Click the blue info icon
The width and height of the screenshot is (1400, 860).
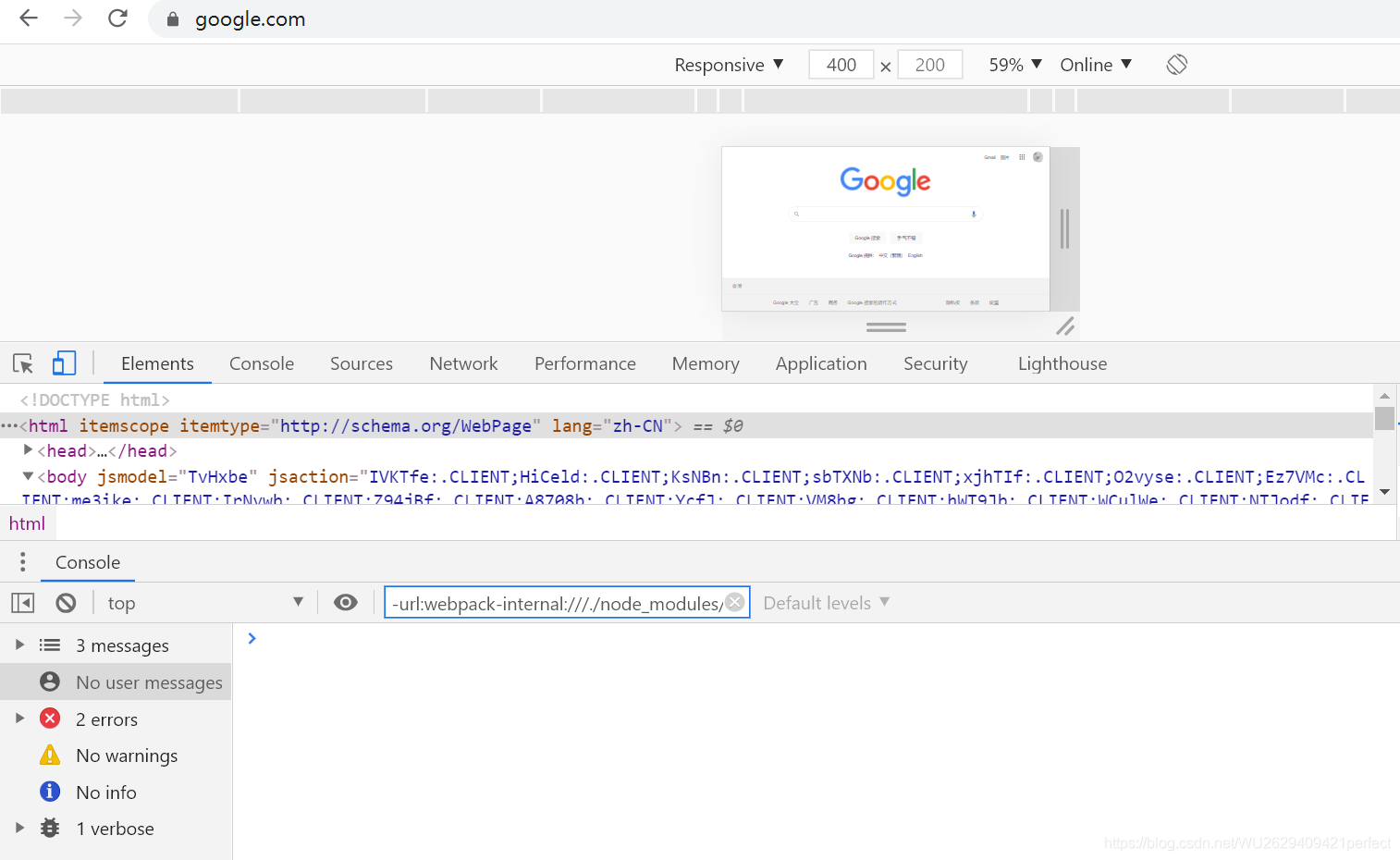50,792
